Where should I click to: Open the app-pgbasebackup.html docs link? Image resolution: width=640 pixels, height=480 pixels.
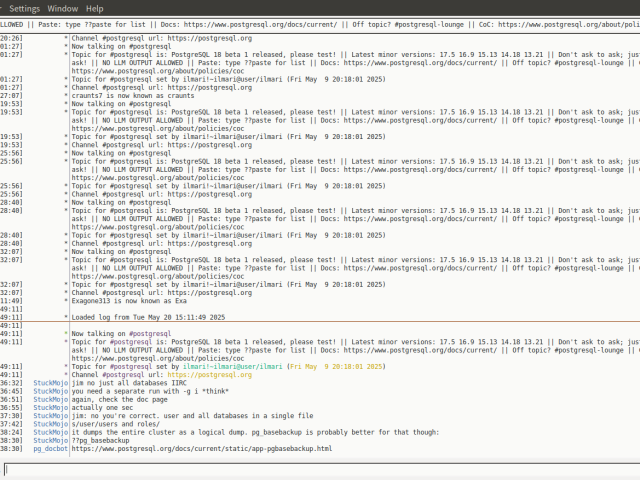click(x=201, y=449)
